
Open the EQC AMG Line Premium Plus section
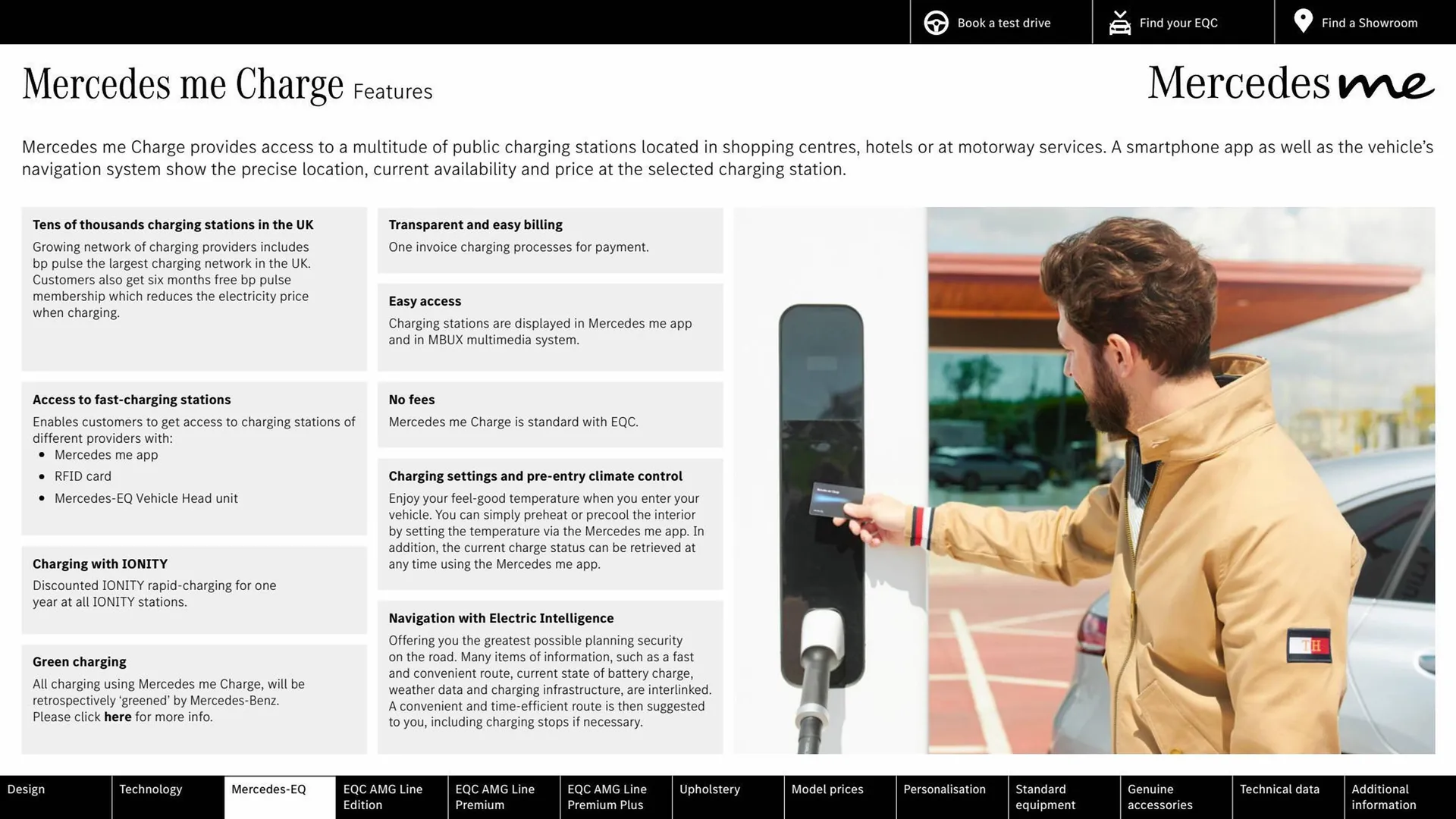tap(607, 797)
